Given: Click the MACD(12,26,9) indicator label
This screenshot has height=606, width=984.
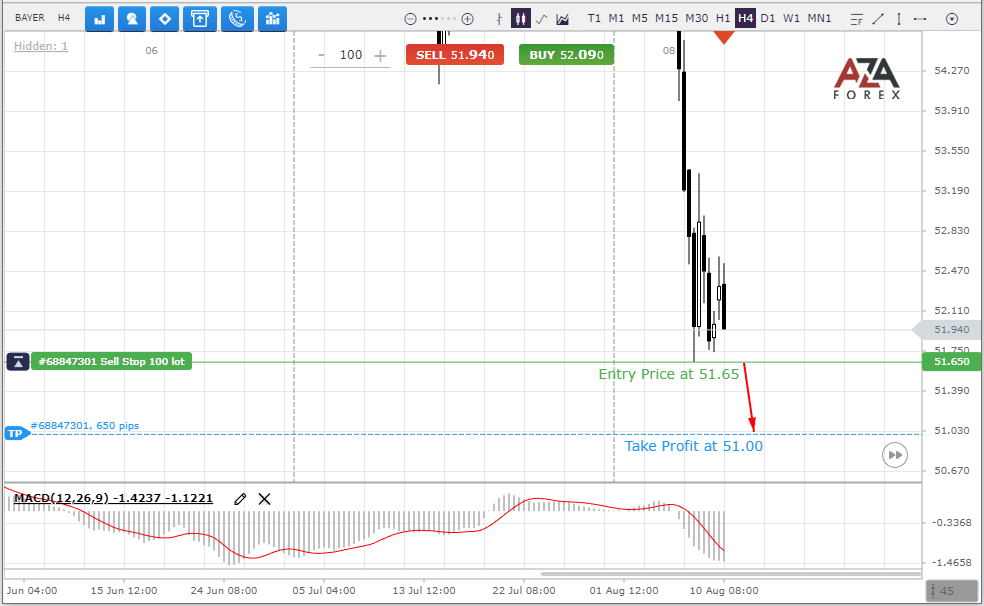Looking at the screenshot, I should click(x=113, y=498).
